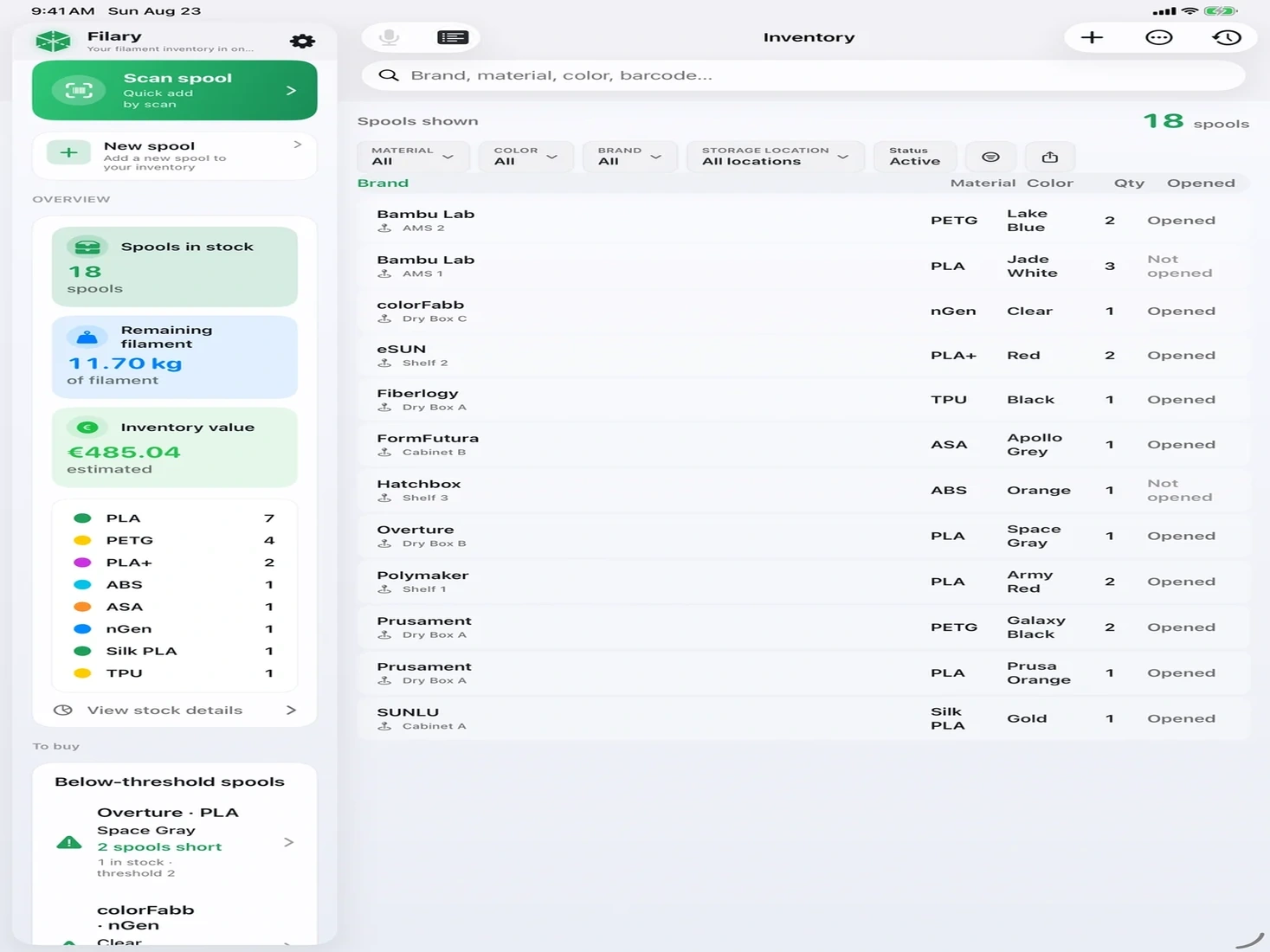Tap the green plus icon beside New spool

click(68, 154)
